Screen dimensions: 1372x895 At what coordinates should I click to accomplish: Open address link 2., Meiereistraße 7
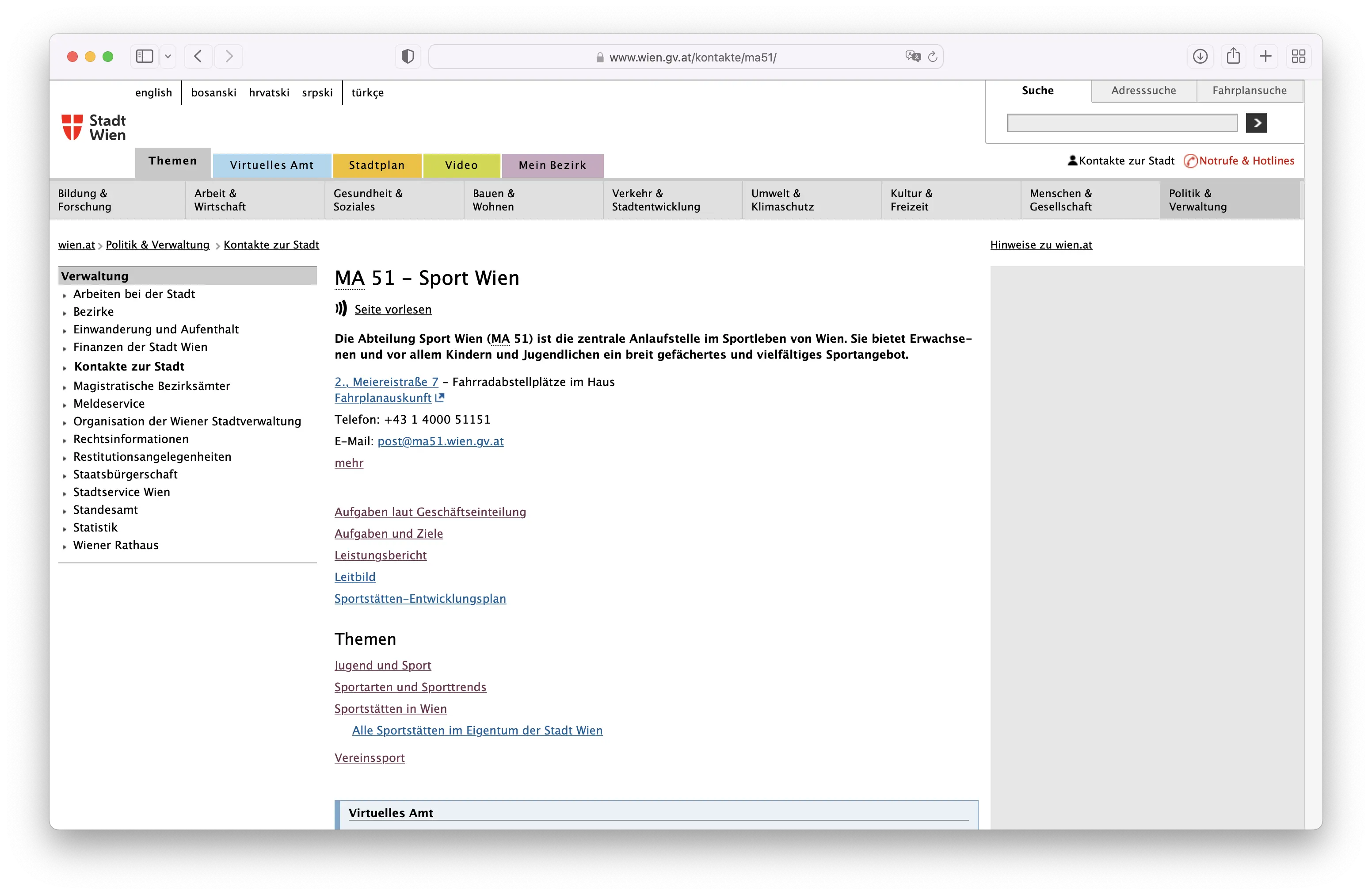pos(386,382)
